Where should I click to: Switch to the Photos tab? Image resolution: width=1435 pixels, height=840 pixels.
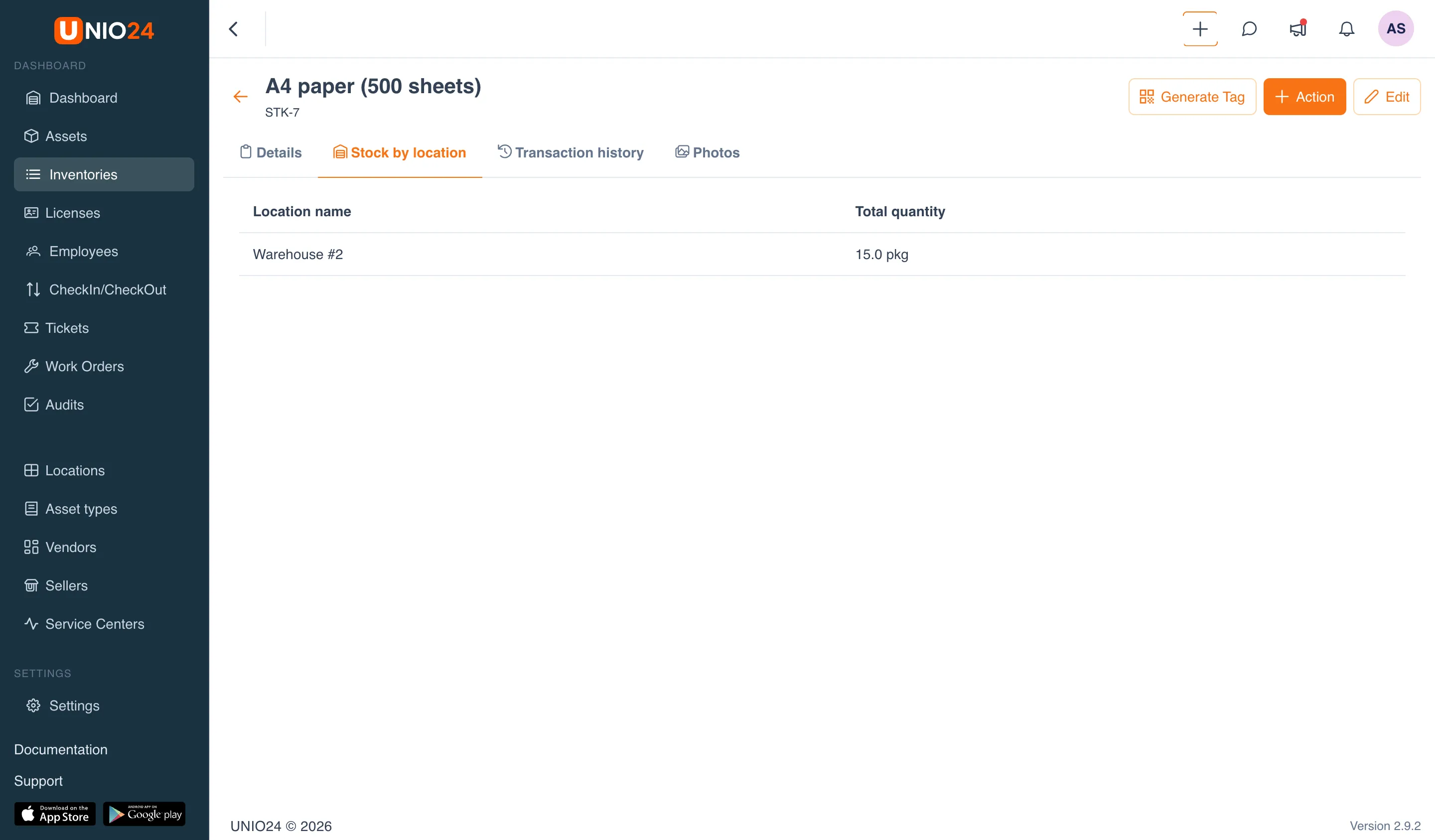tap(707, 152)
